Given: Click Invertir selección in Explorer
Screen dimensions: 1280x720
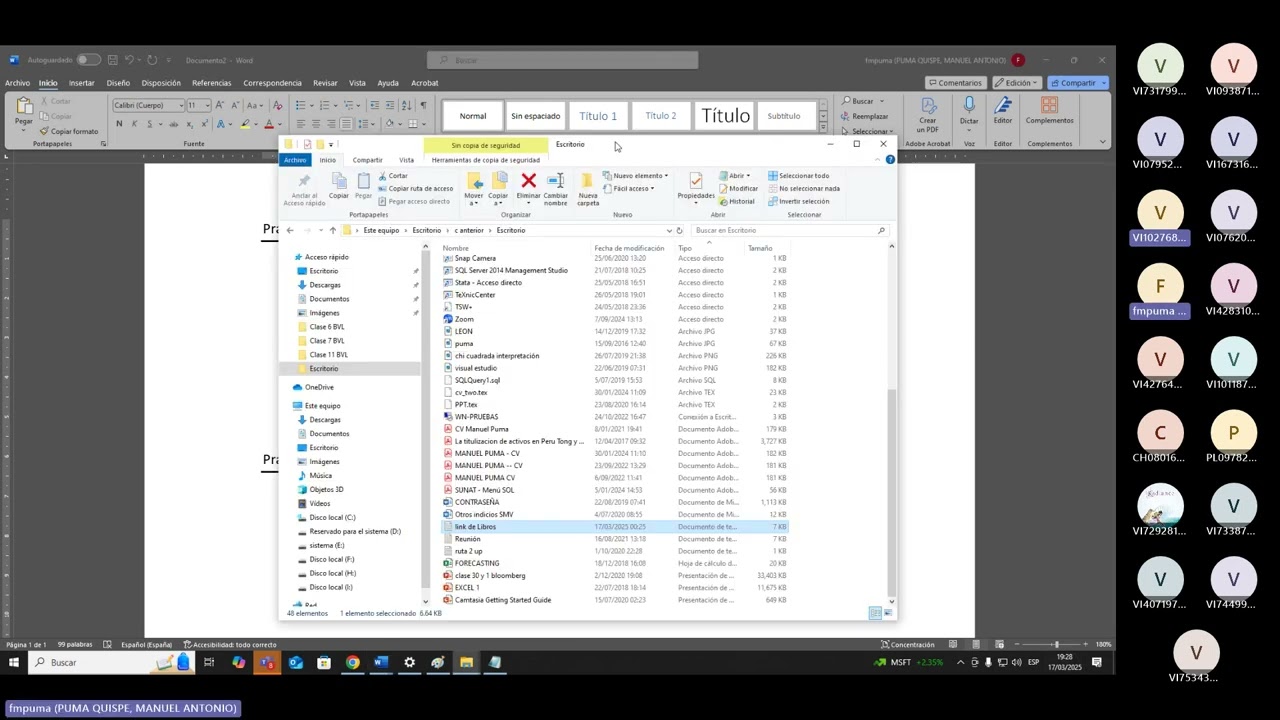Looking at the screenshot, I should click(798, 201).
